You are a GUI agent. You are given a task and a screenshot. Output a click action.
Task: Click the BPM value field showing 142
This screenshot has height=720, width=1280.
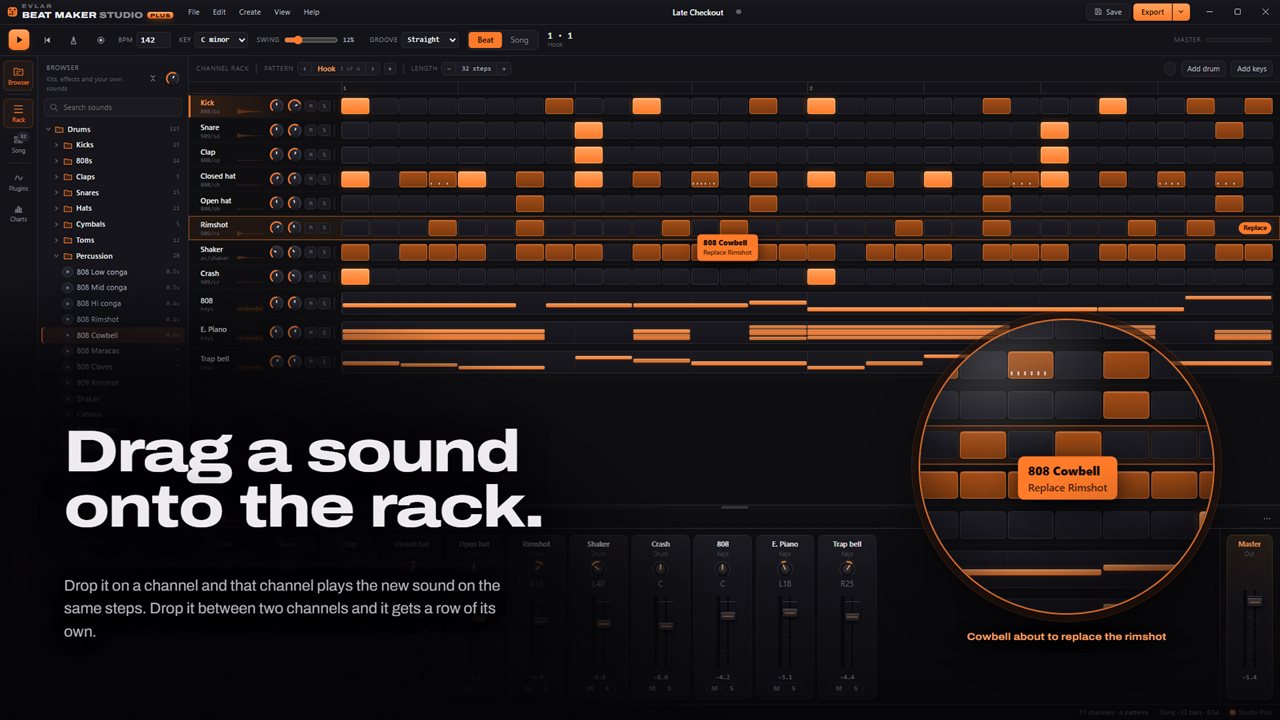click(x=152, y=40)
